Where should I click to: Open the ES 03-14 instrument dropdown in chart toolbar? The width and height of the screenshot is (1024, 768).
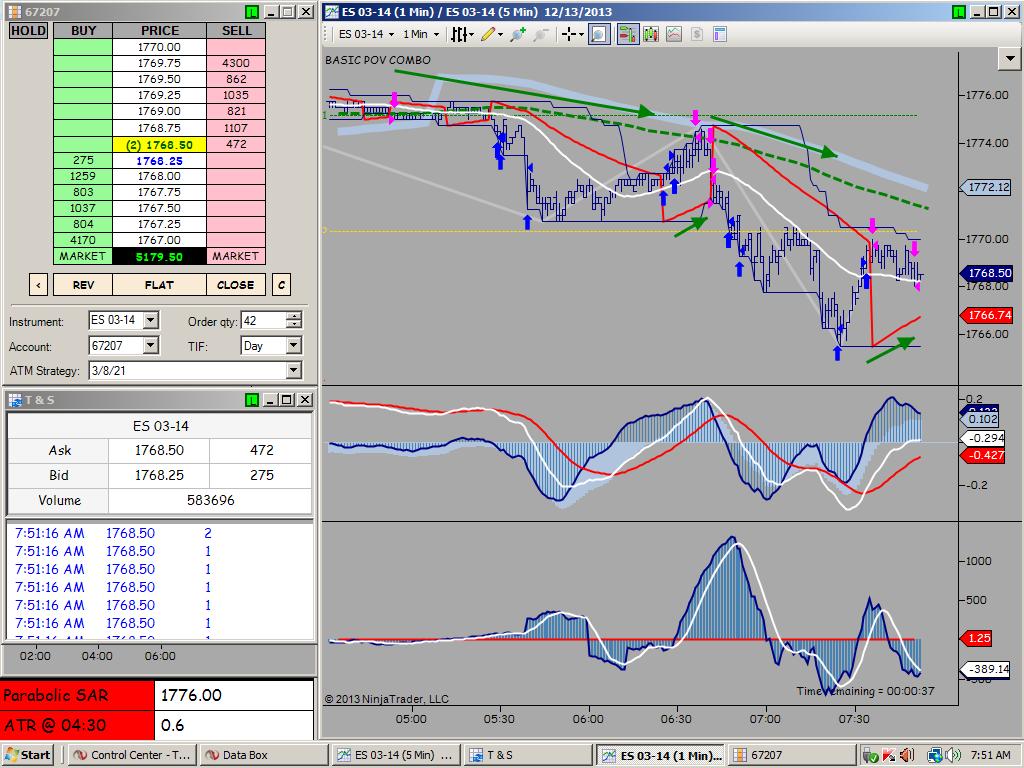(x=366, y=35)
